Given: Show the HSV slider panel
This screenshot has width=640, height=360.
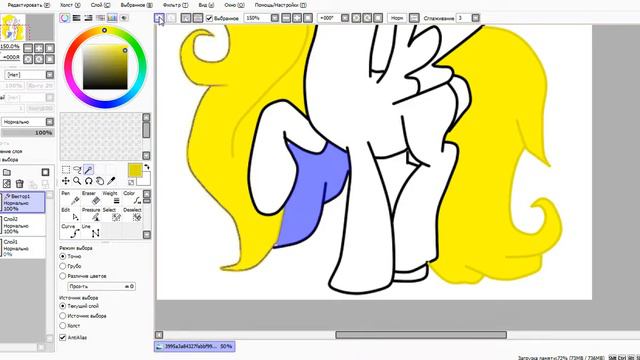Looking at the screenshot, I should point(88,18).
